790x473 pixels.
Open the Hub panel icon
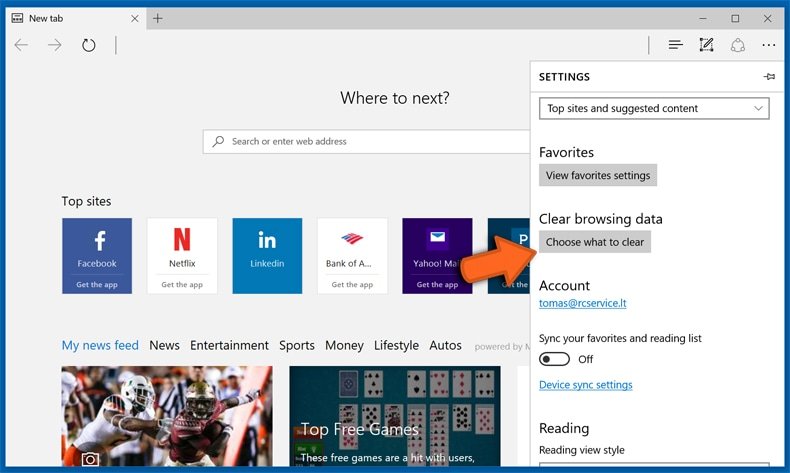(676, 45)
